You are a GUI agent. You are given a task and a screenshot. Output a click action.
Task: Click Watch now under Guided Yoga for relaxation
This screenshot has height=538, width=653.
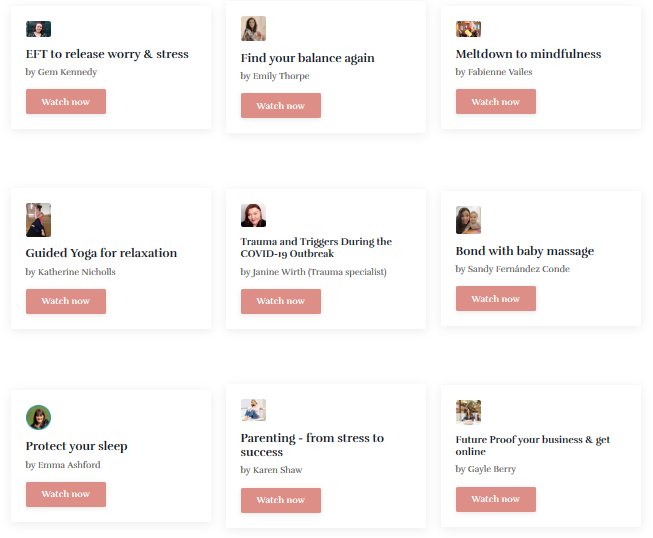(66, 301)
